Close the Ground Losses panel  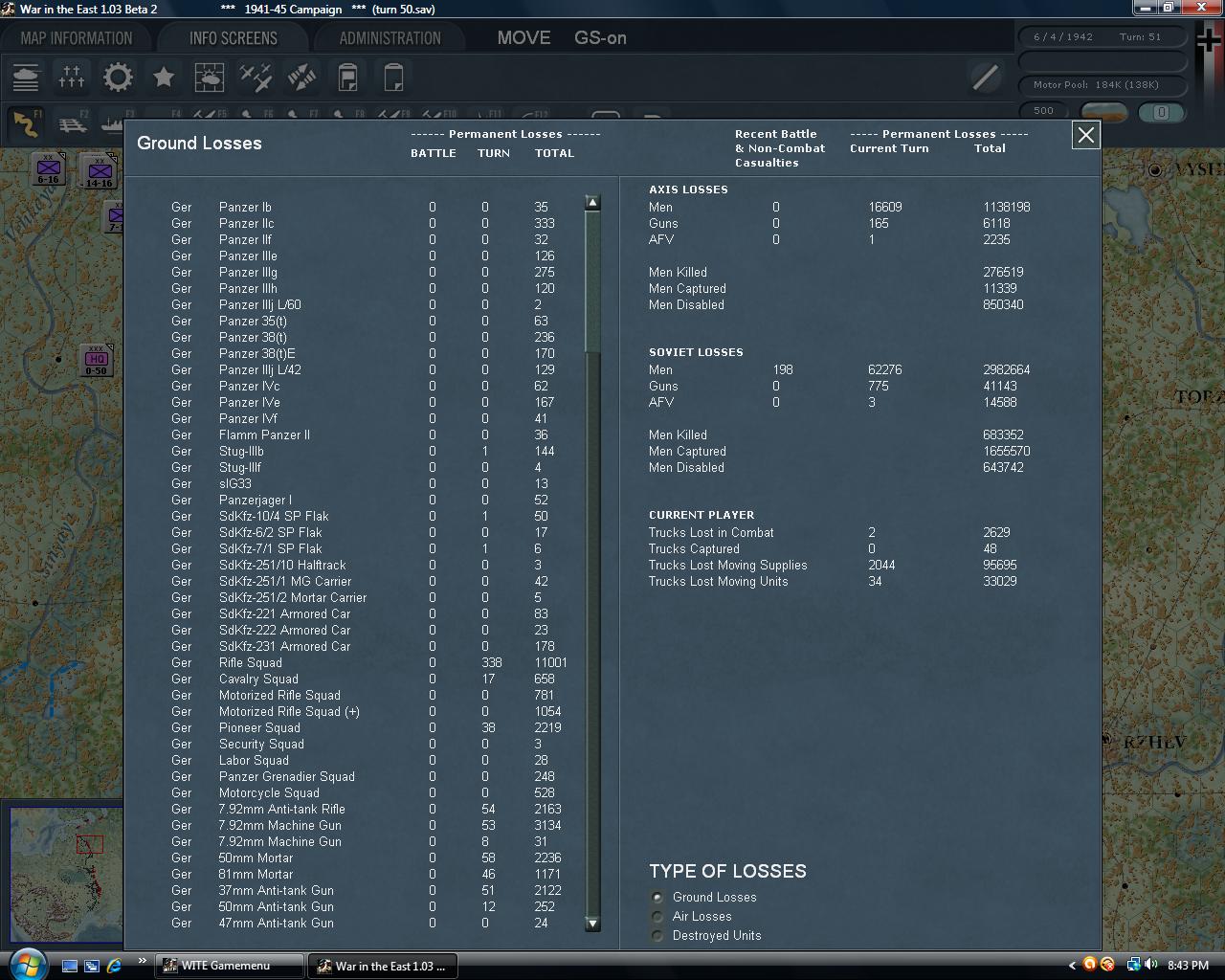click(1086, 135)
